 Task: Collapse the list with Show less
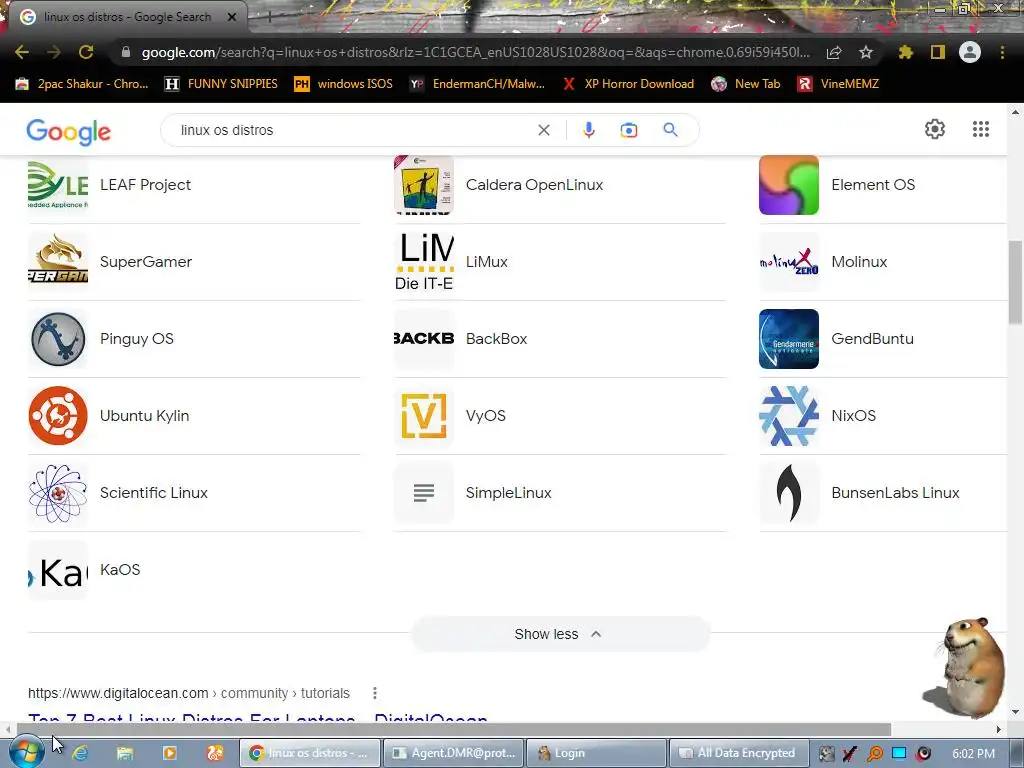point(560,634)
